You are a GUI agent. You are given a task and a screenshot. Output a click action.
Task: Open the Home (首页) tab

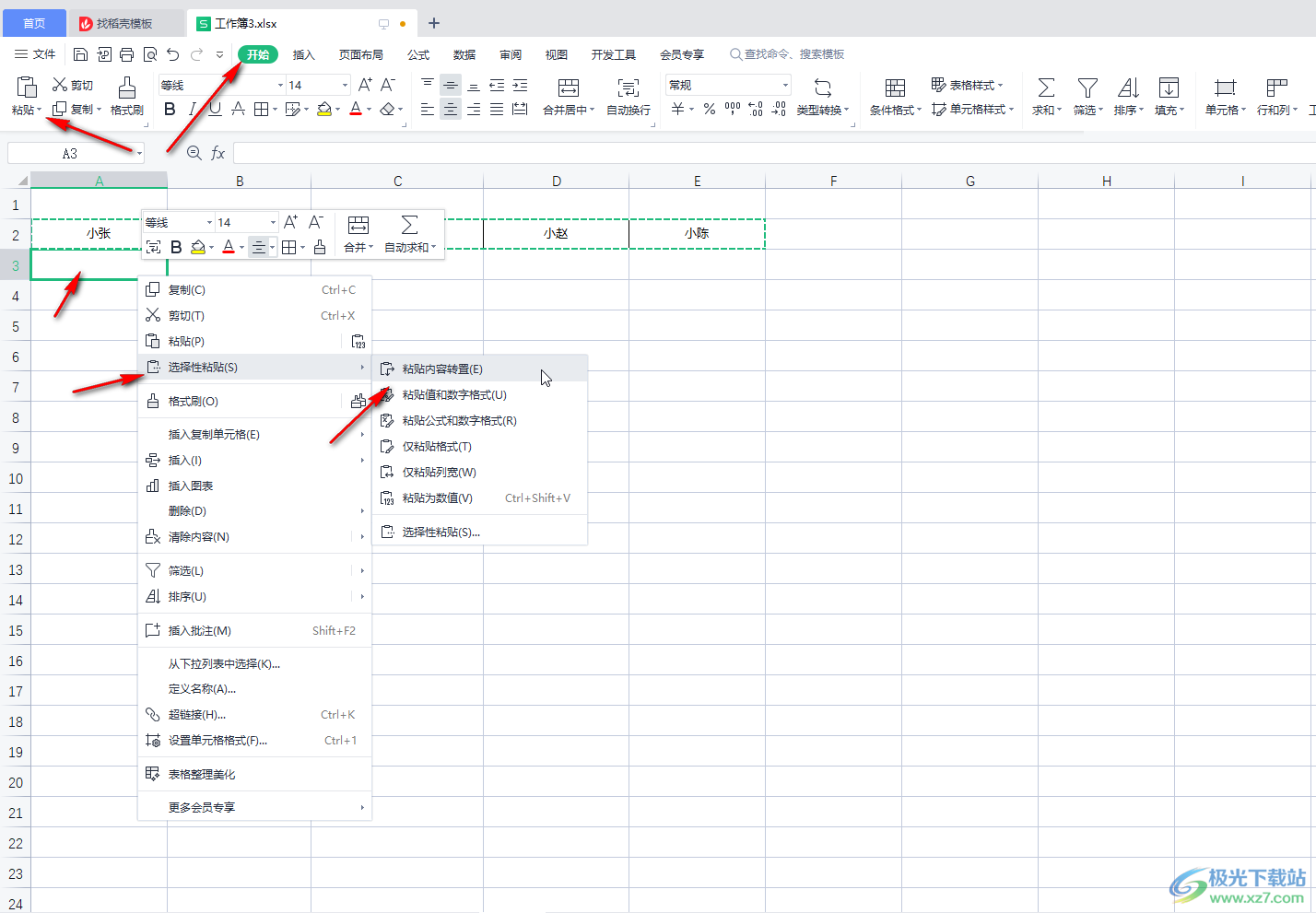click(34, 23)
